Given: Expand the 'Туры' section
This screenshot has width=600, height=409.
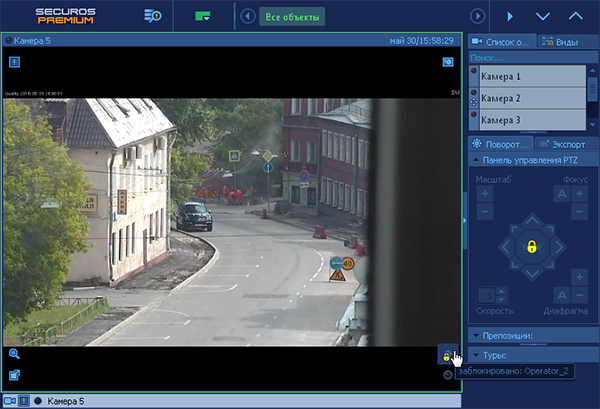Looking at the screenshot, I should 532,355.
